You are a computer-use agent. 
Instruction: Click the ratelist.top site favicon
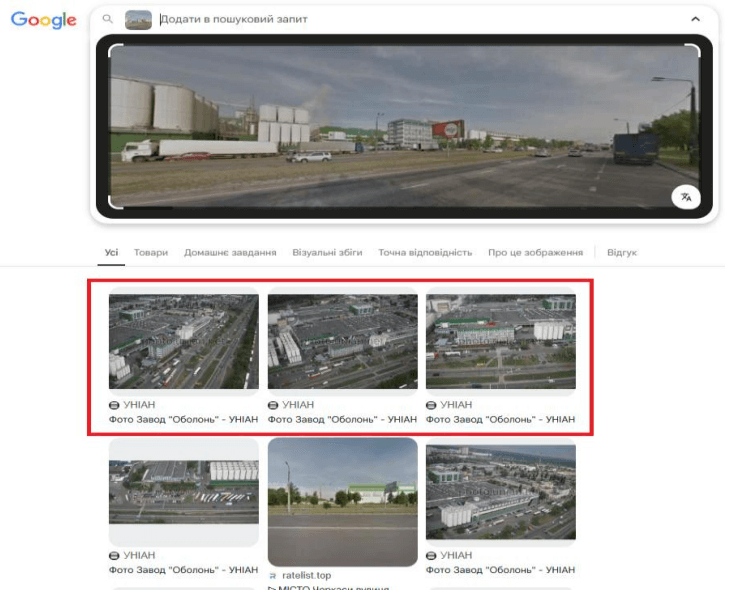(x=273, y=576)
